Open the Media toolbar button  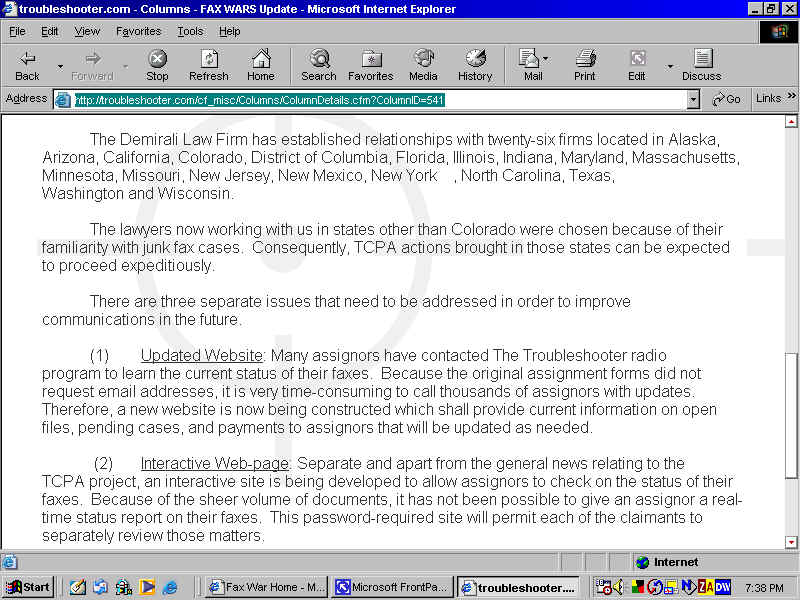coord(423,65)
